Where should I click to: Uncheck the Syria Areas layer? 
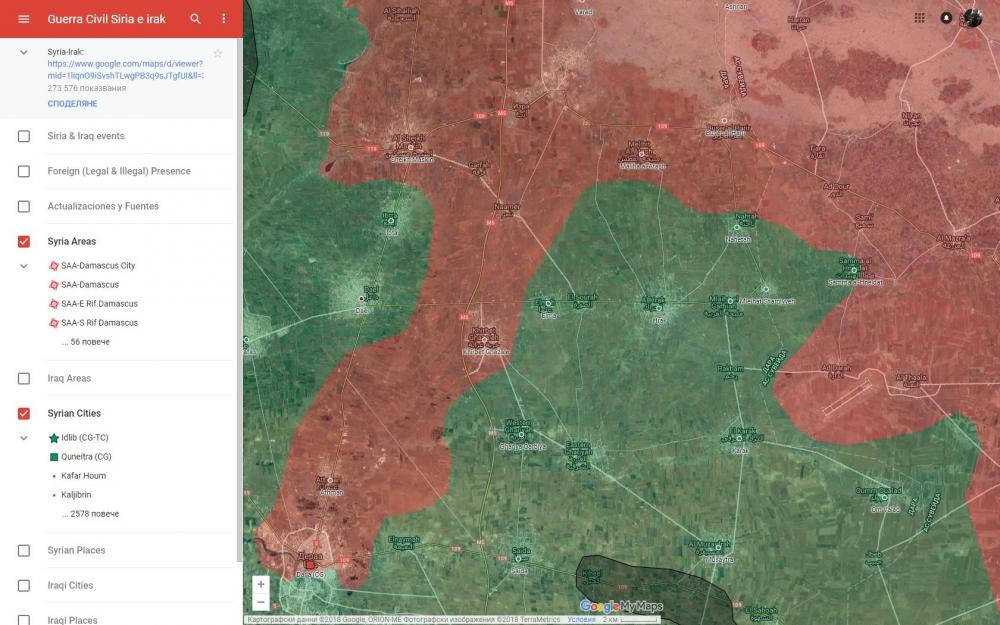click(x=24, y=241)
